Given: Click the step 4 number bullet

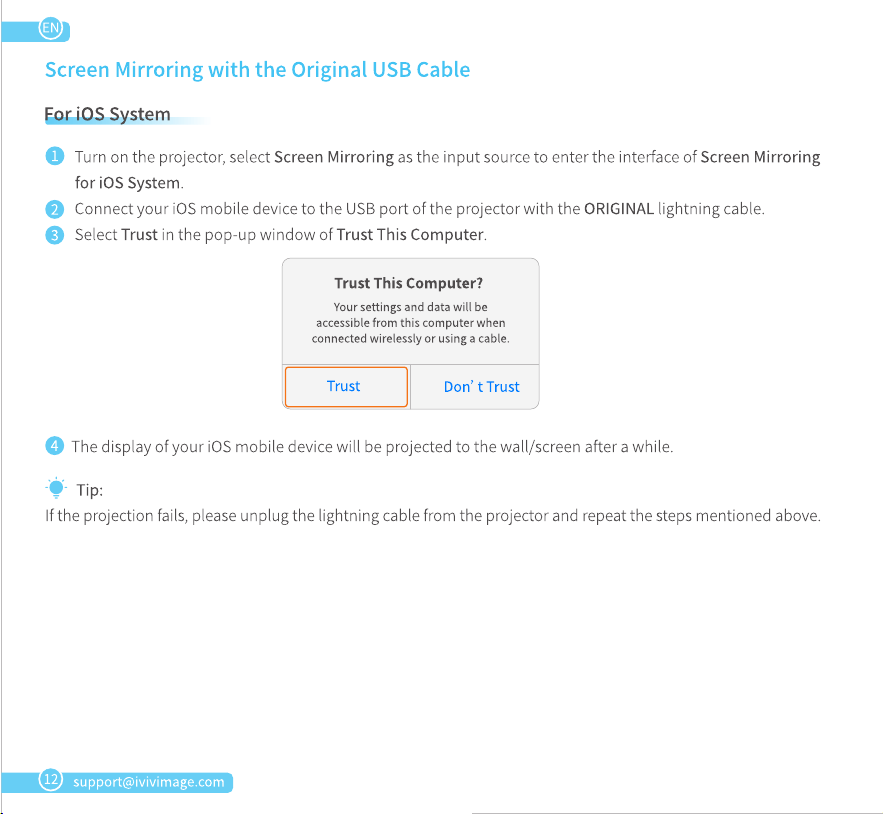Looking at the screenshot, I should [x=55, y=446].
